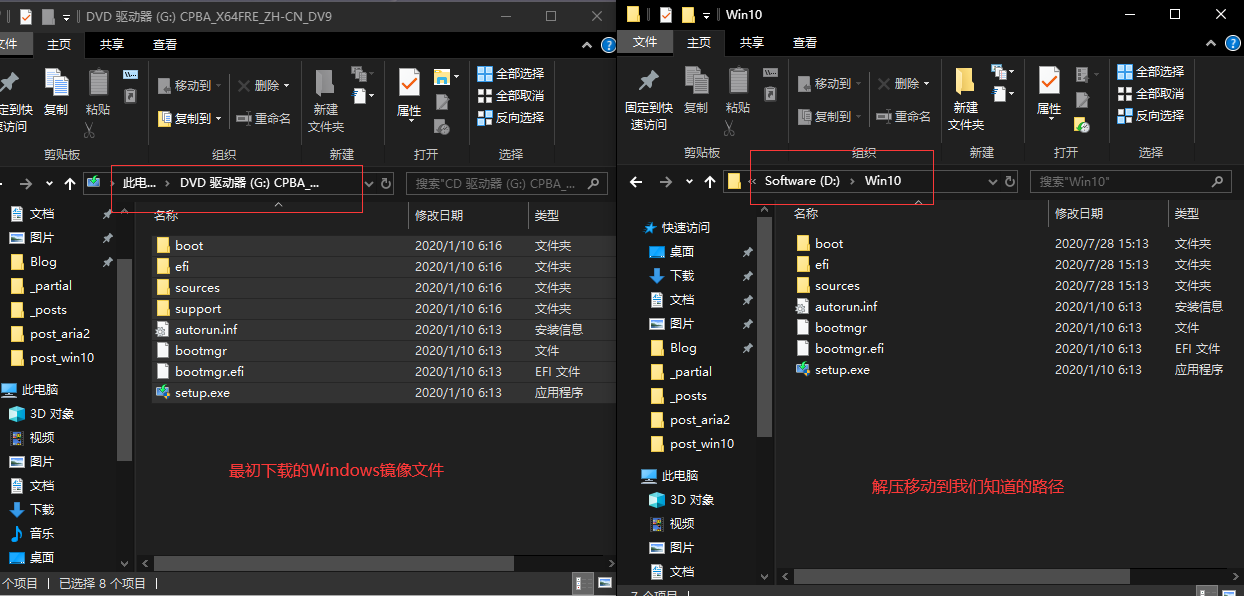Open Move to dropdown in Win10 window
The height and width of the screenshot is (596, 1244).
pyautogui.click(x=830, y=84)
